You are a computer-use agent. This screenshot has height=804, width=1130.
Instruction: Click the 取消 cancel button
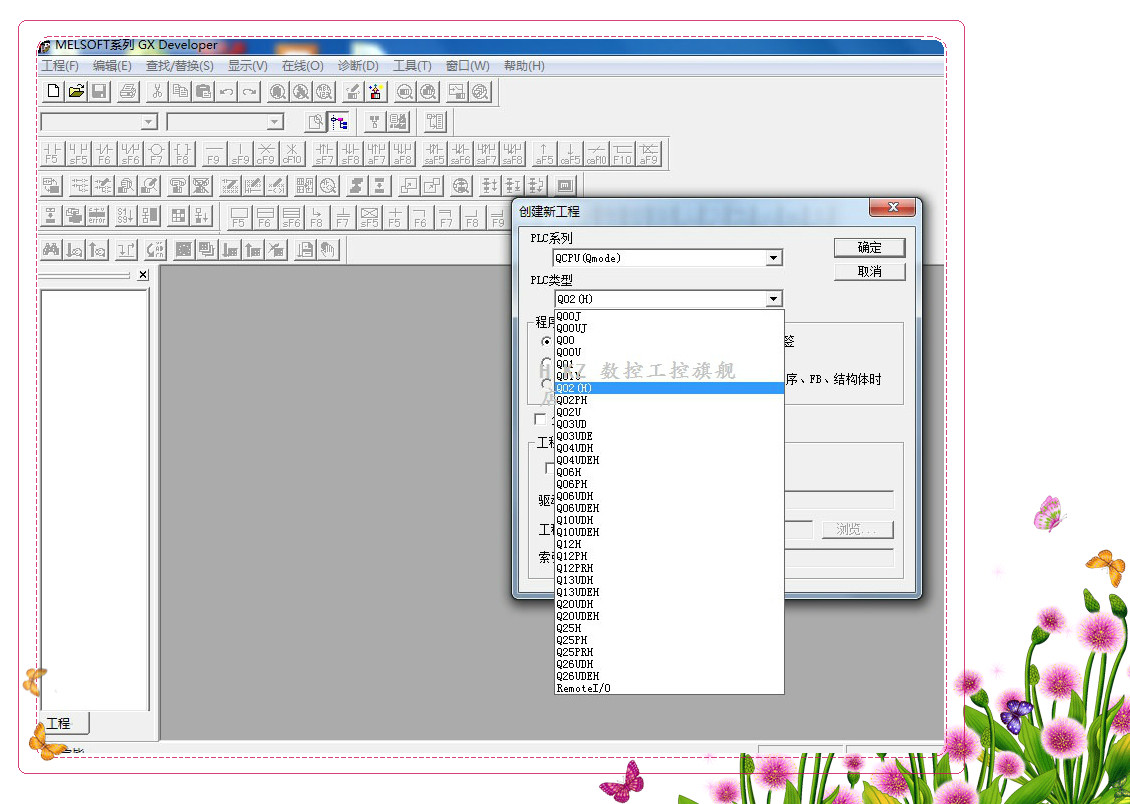tap(869, 272)
